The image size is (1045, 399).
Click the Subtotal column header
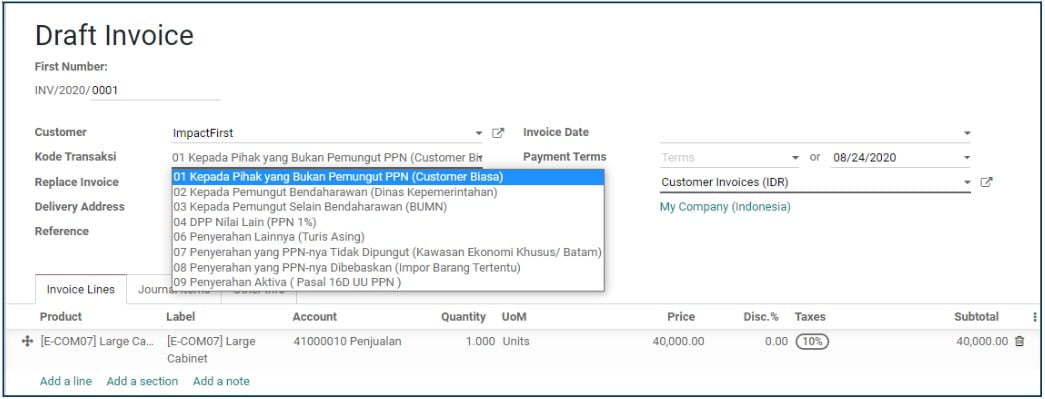click(x=976, y=316)
